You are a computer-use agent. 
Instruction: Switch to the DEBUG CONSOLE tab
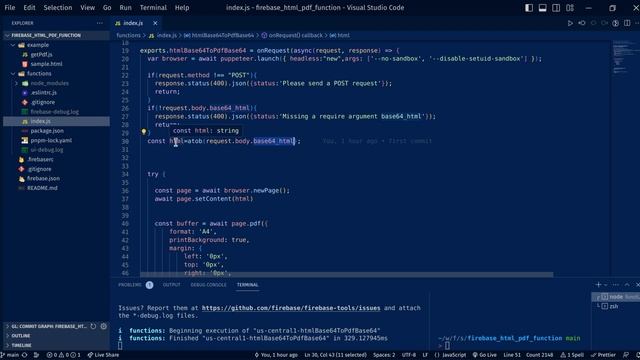[209, 285]
